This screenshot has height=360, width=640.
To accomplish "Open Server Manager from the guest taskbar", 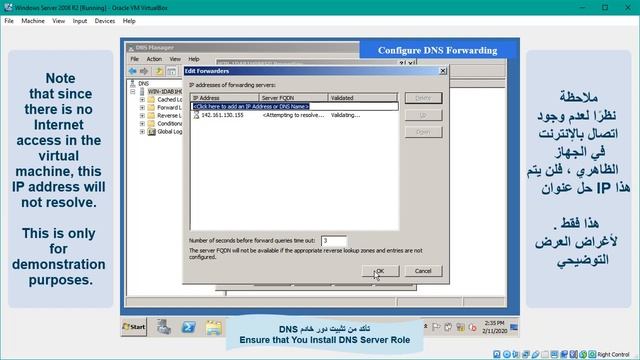I will pos(164,327).
